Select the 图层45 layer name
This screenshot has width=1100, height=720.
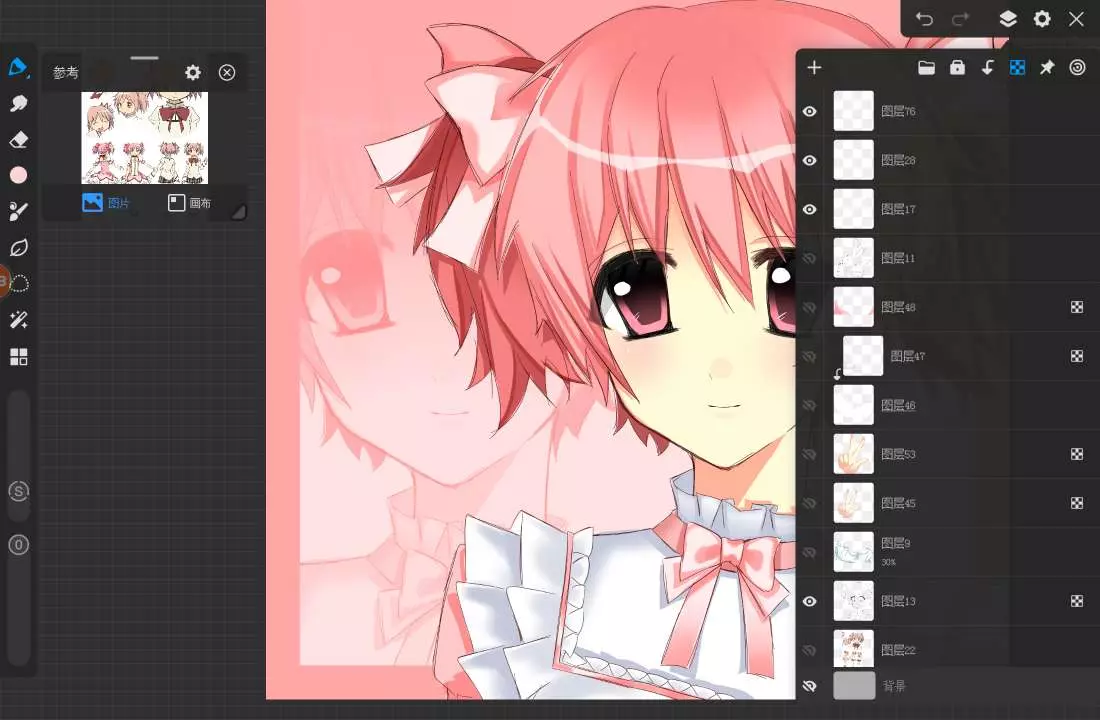coord(898,503)
